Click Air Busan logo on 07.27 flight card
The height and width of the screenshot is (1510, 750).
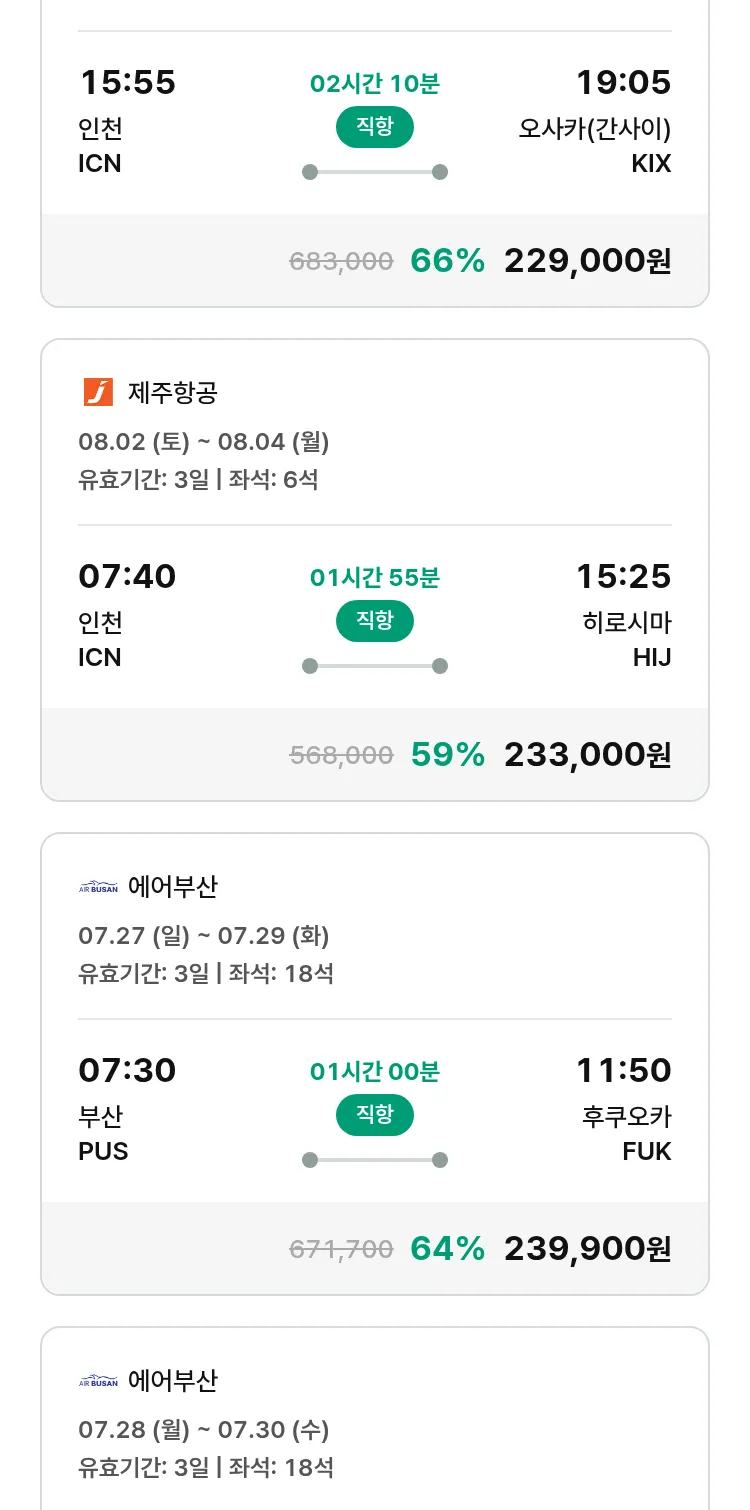(98, 887)
